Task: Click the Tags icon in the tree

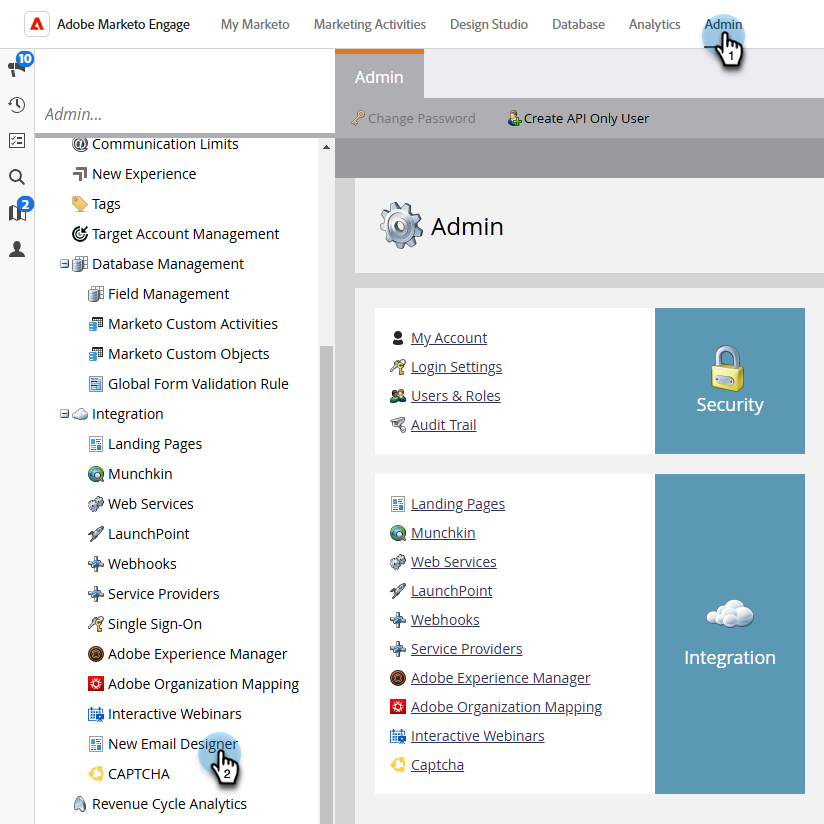Action: coord(79,204)
